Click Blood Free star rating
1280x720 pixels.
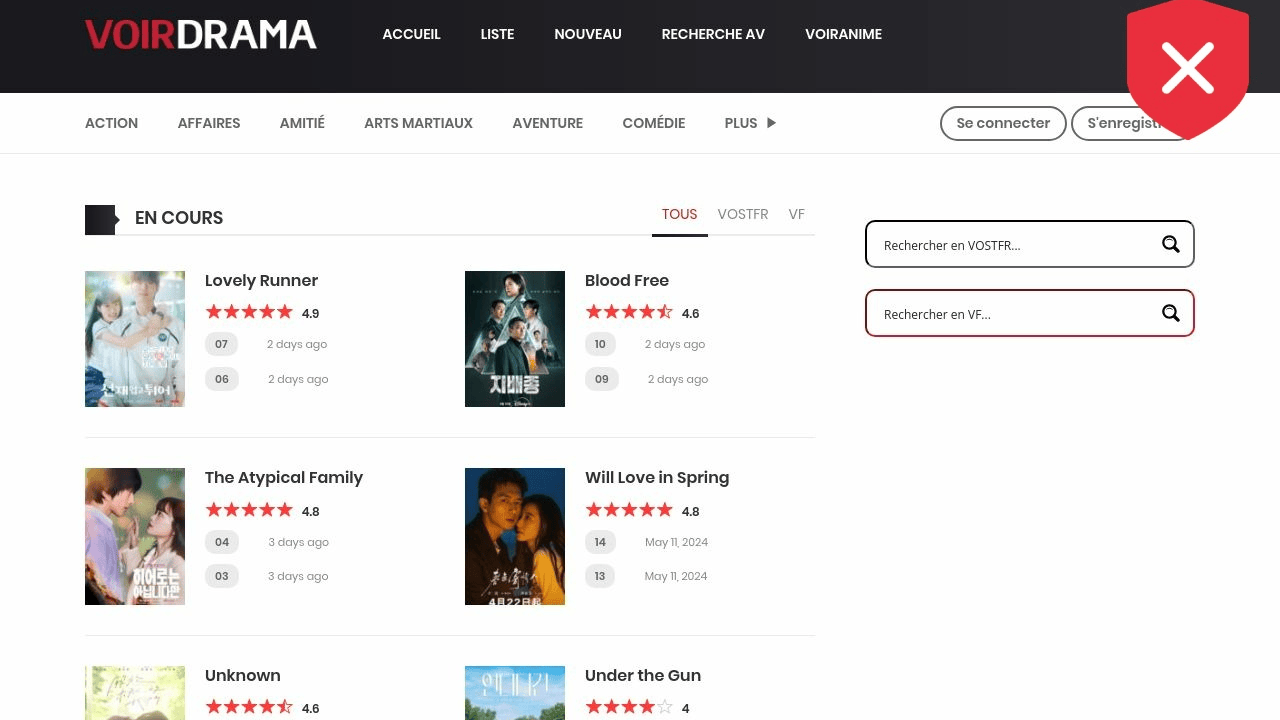629,312
